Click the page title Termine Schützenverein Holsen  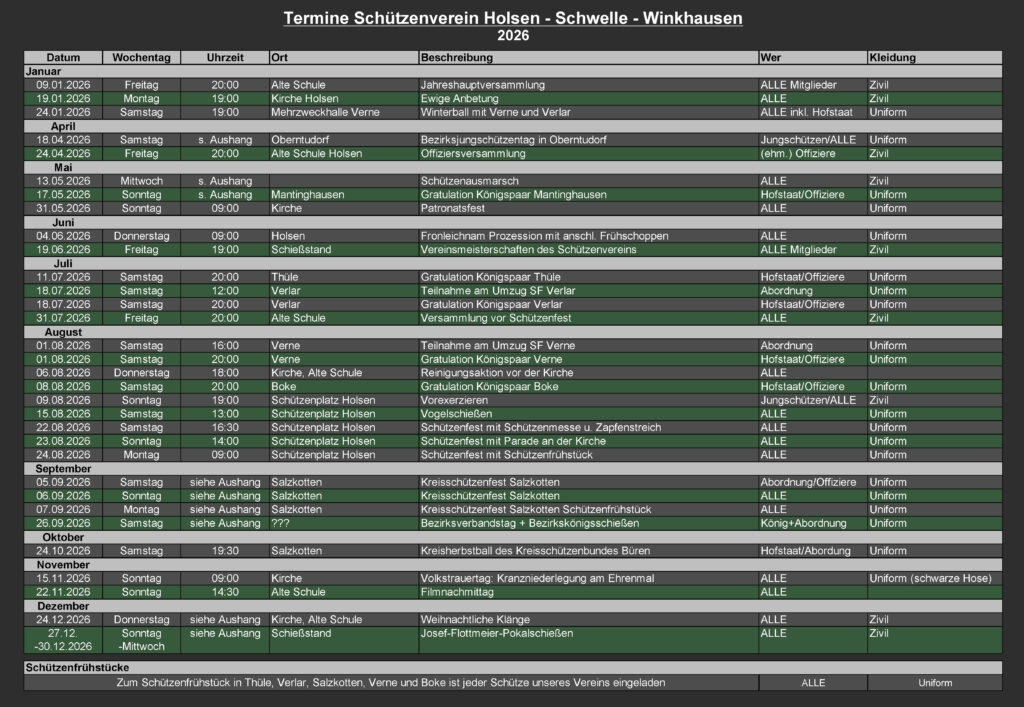[x=512, y=17]
